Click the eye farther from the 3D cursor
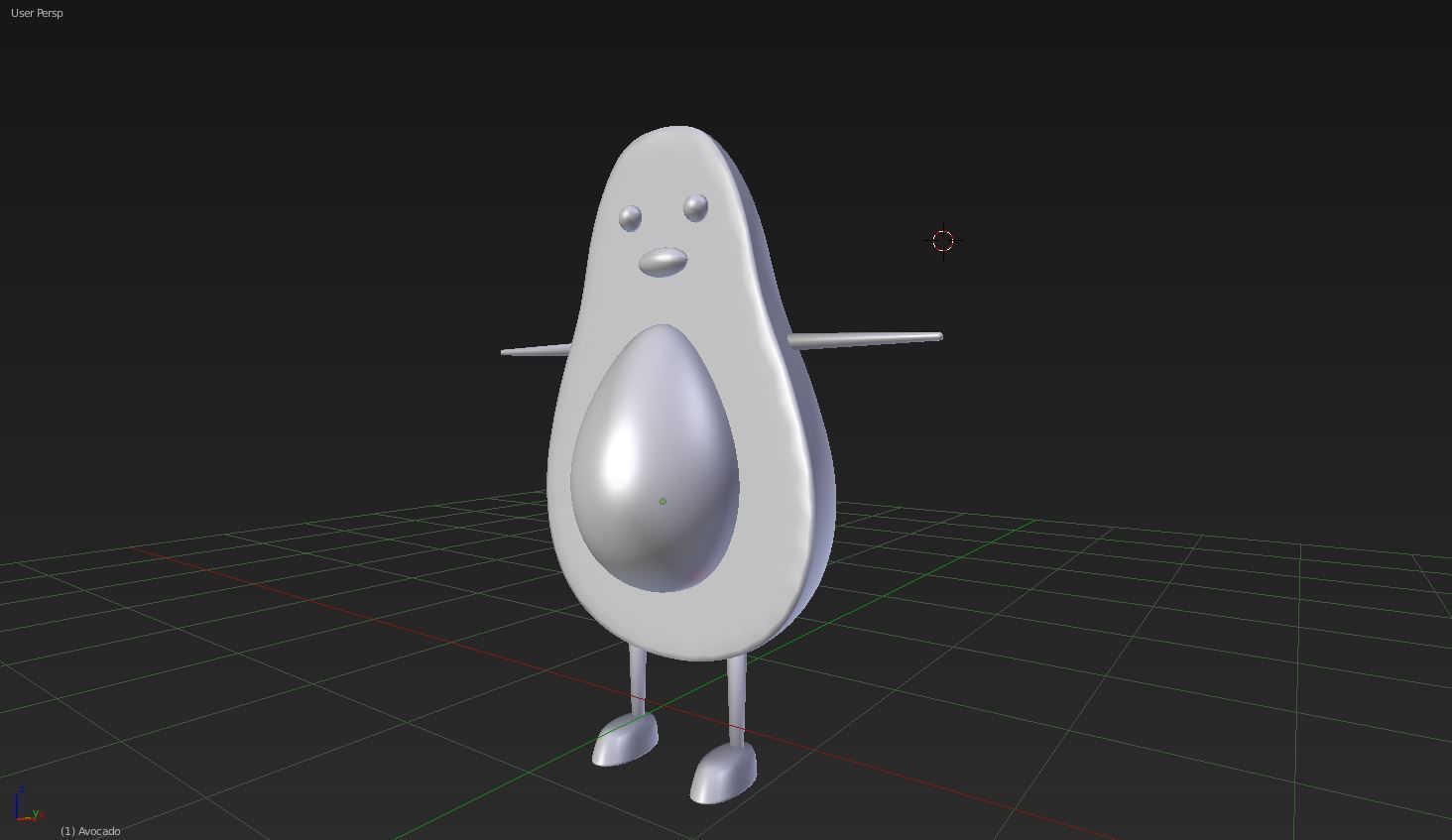 click(x=630, y=218)
